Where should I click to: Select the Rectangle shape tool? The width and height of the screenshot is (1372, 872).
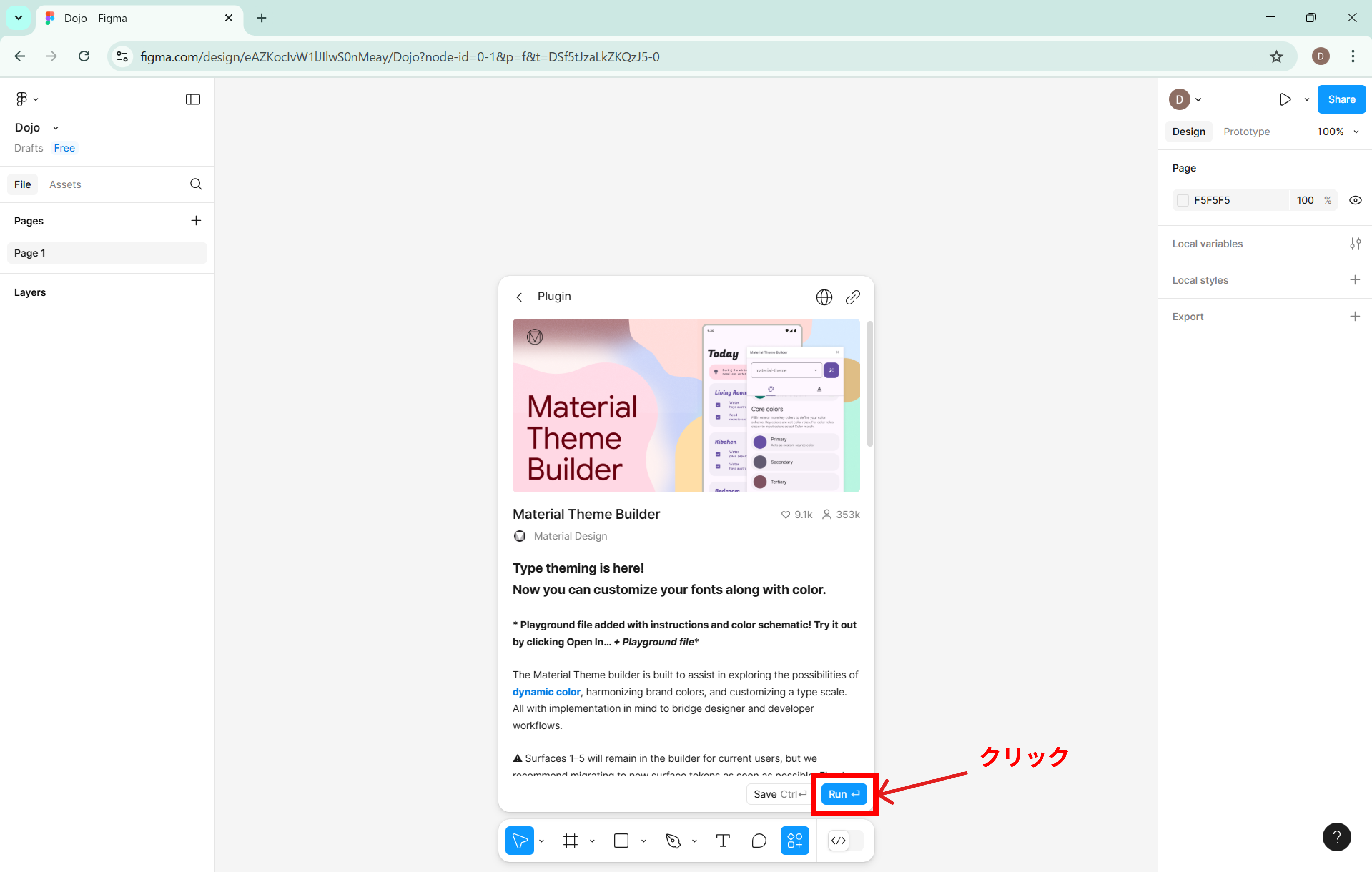[621, 841]
